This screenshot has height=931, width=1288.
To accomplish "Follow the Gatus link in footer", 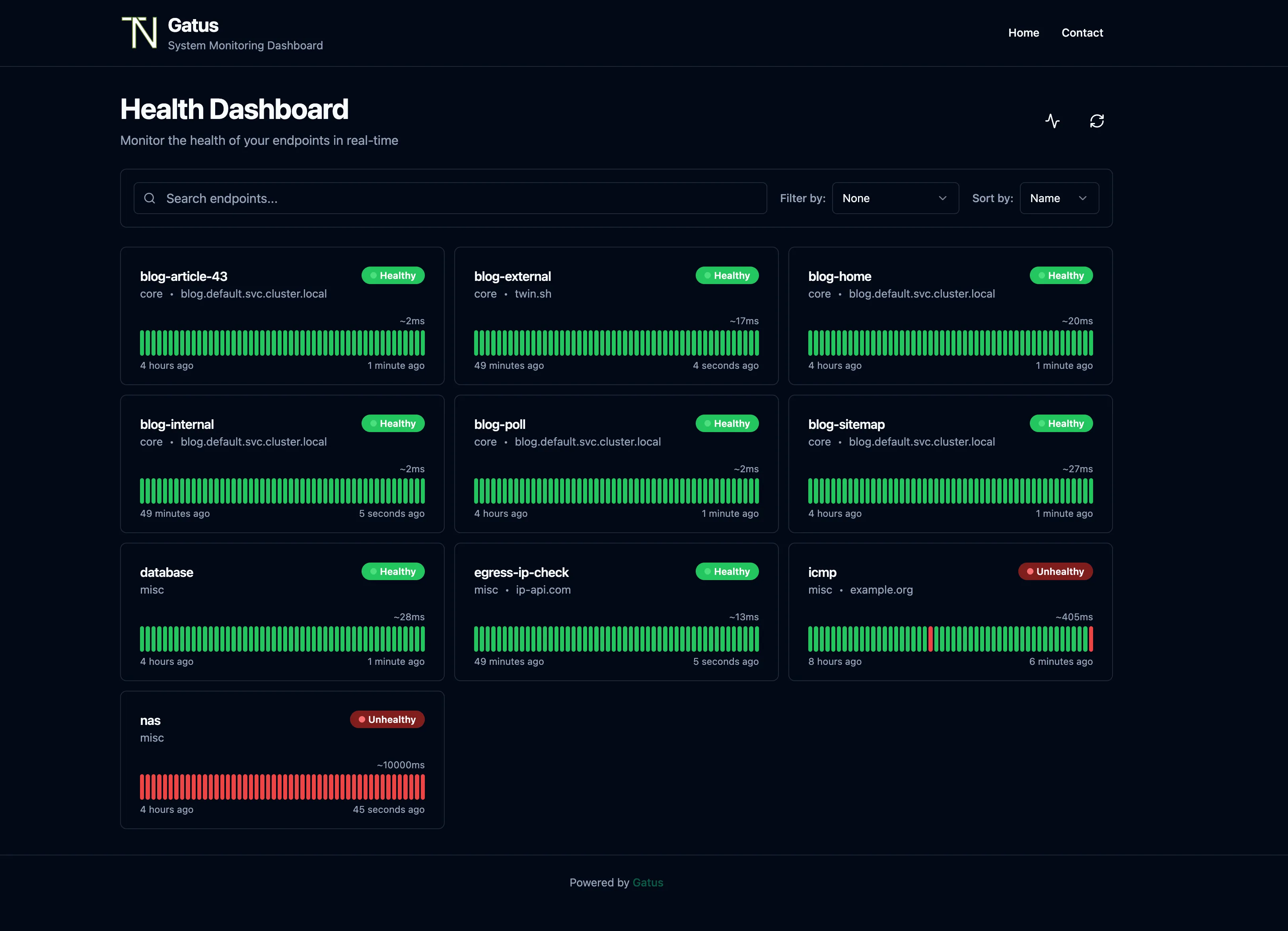I will (x=648, y=882).
